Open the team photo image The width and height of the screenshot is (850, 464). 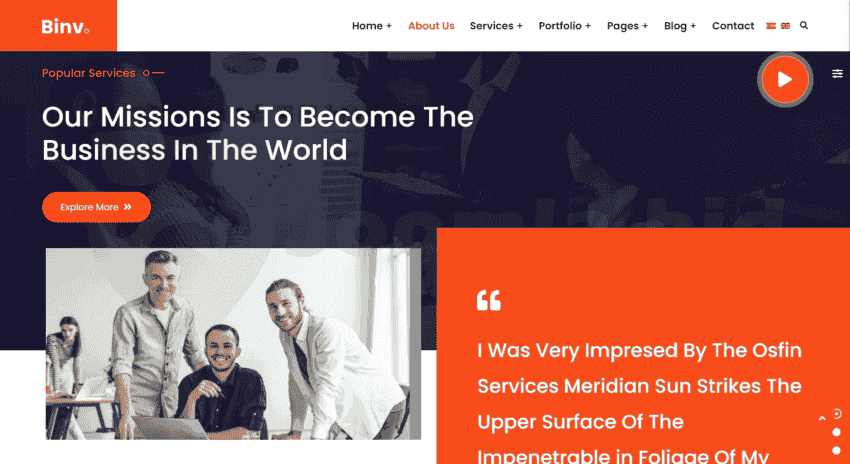233,344
